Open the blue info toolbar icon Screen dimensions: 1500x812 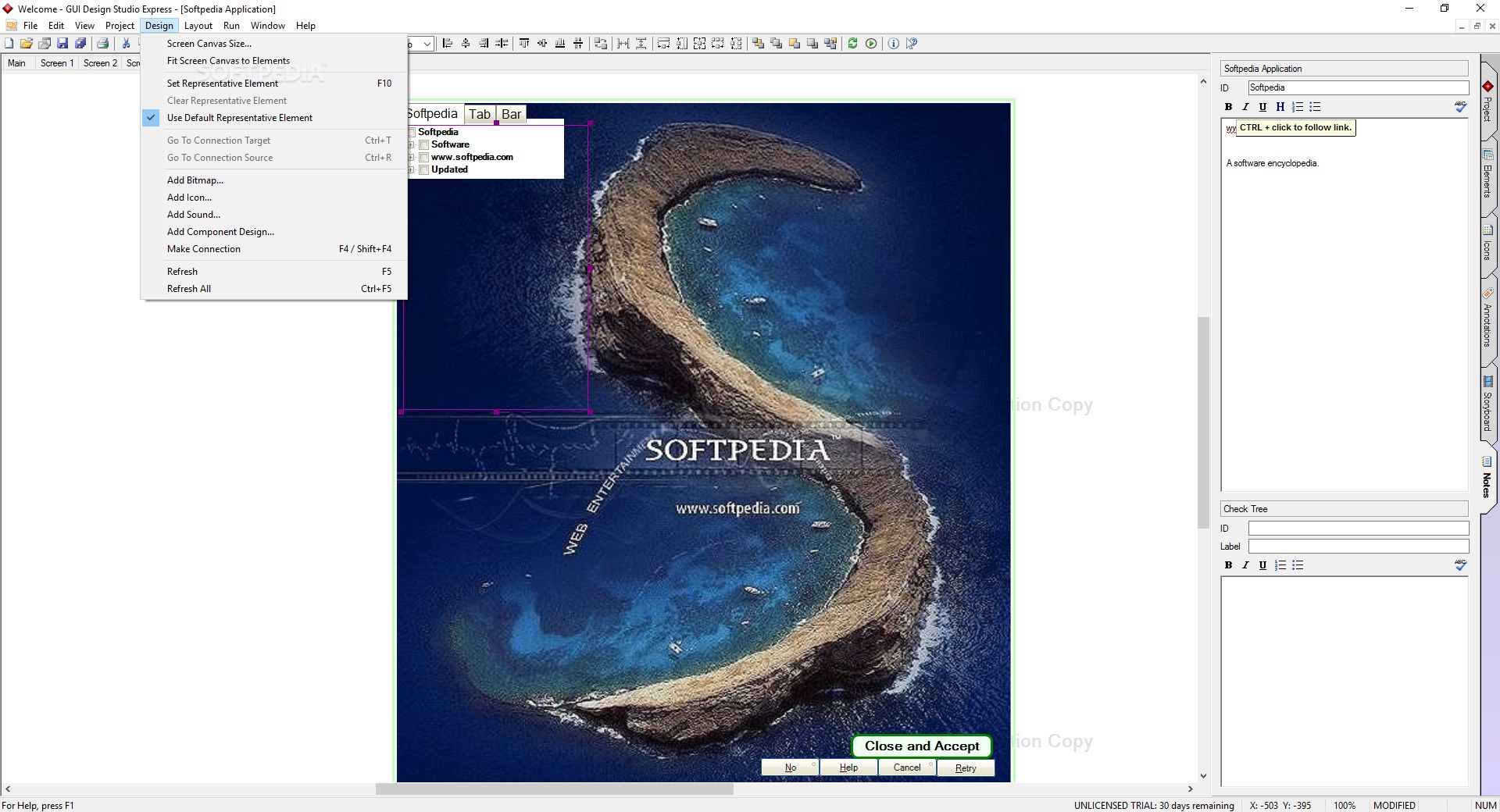pyautogui.click(x=893, y=44)
